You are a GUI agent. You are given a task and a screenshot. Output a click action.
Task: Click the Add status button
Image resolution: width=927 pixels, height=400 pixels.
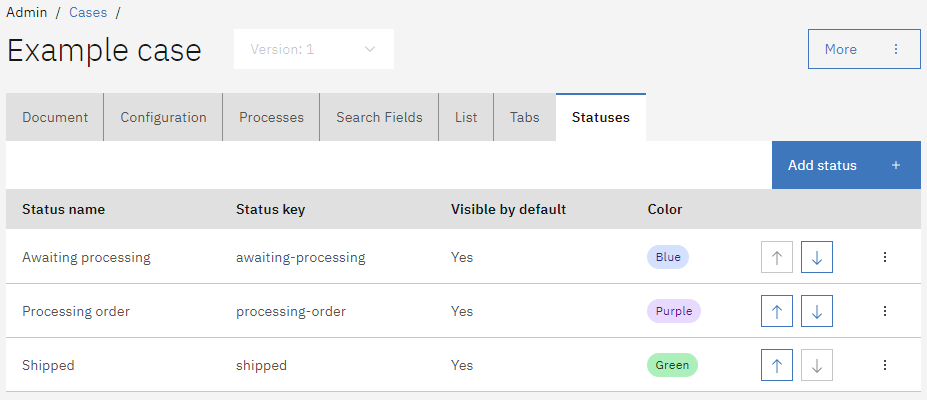(845, 165)
